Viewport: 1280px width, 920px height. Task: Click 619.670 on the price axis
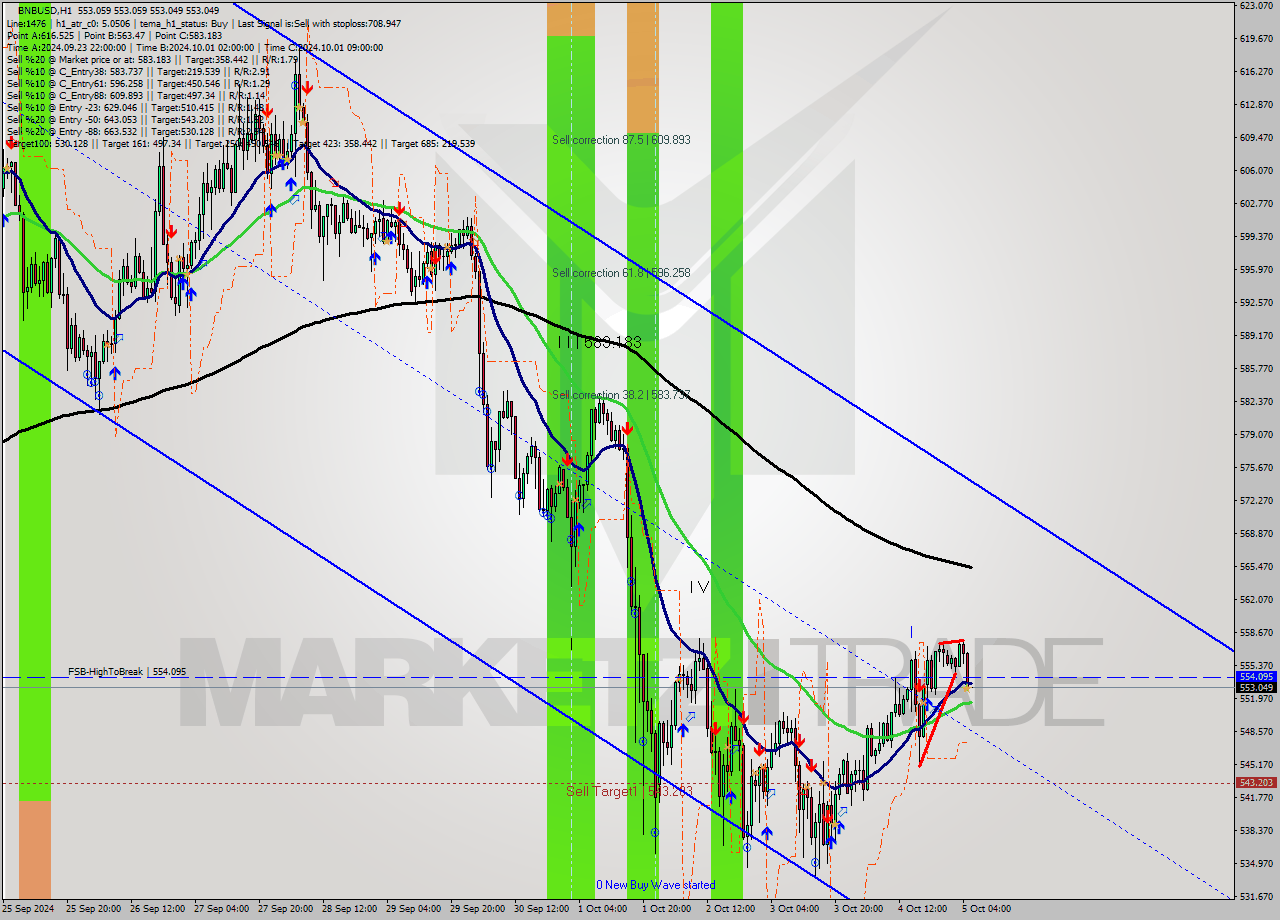click(1256, 39)
